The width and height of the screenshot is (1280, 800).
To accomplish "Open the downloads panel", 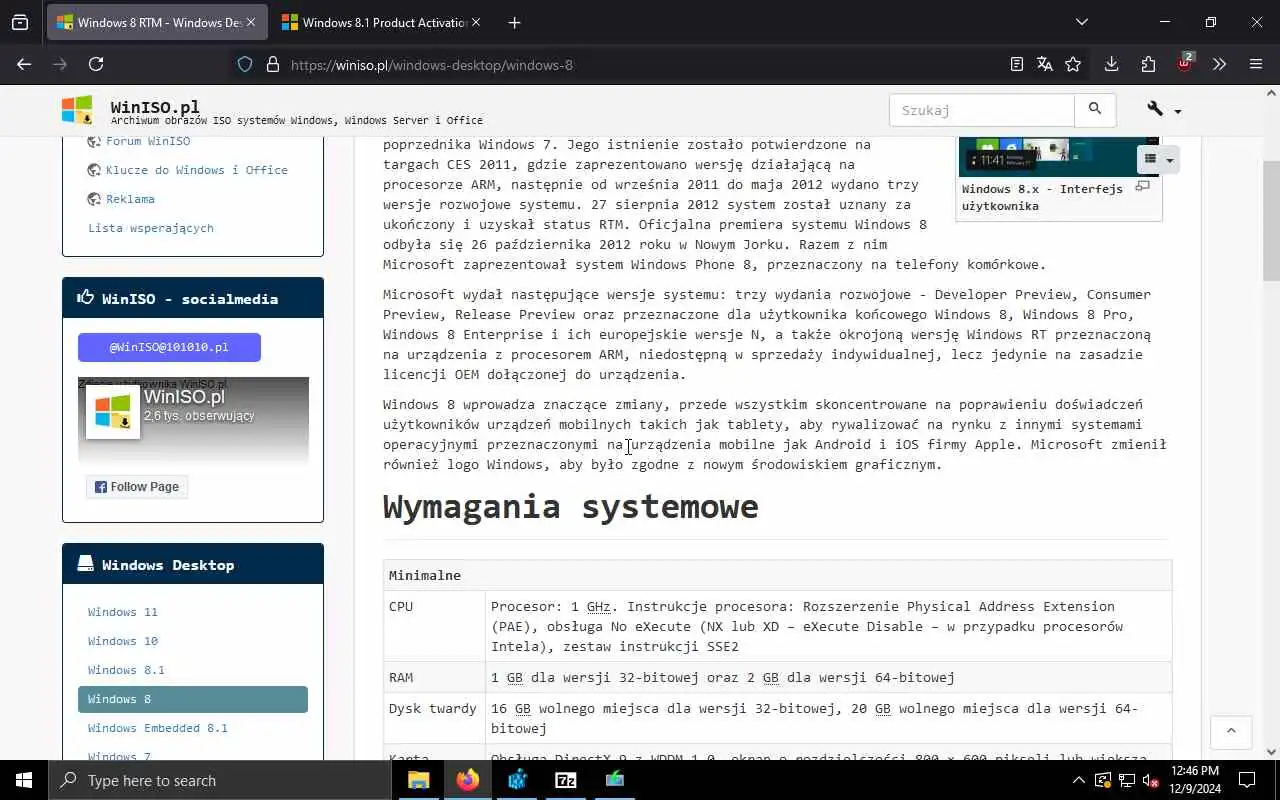I will [x=1111, y=64].
